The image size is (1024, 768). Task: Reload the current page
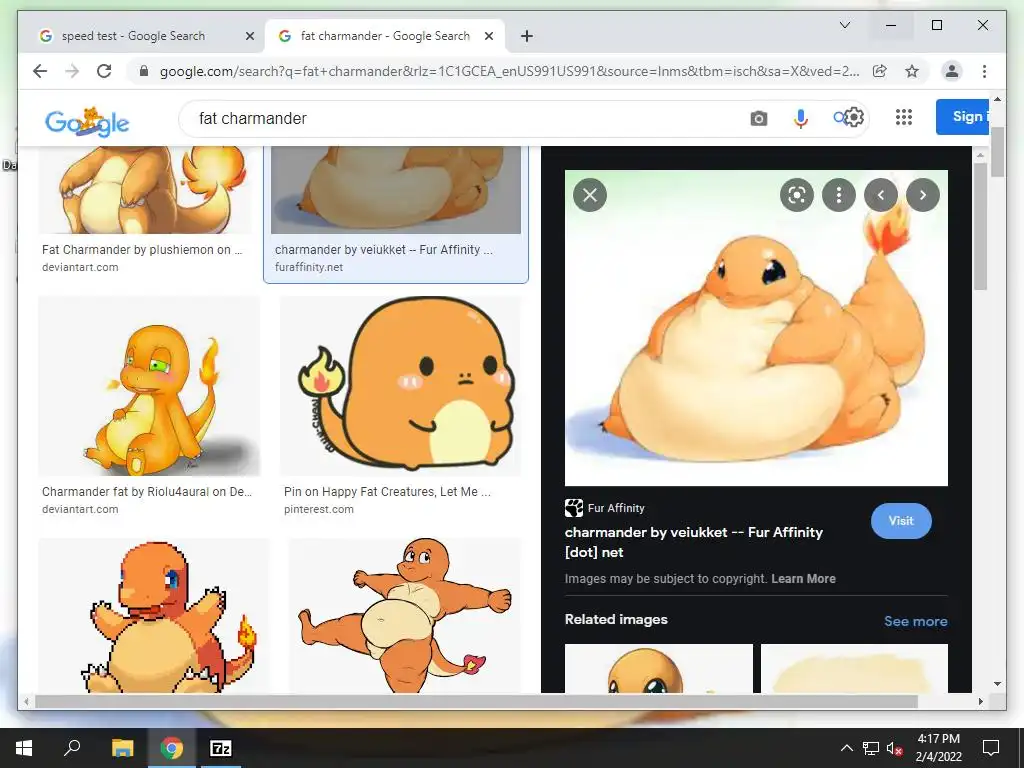point(104,71)
